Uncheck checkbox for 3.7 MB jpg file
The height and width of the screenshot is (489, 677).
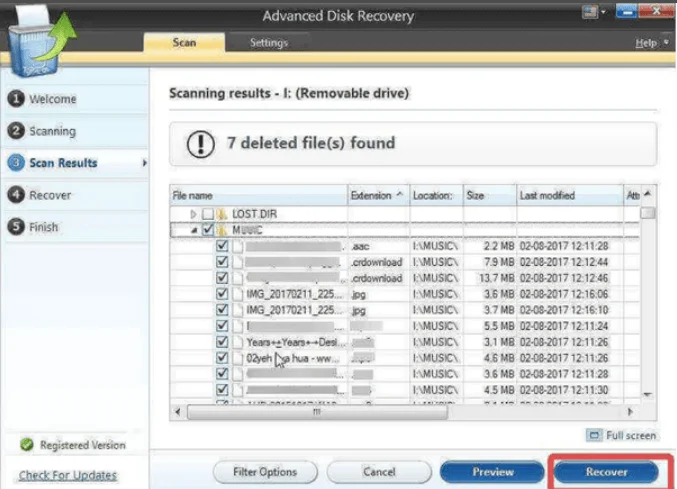pyautogui.click(x=222, y=310)
